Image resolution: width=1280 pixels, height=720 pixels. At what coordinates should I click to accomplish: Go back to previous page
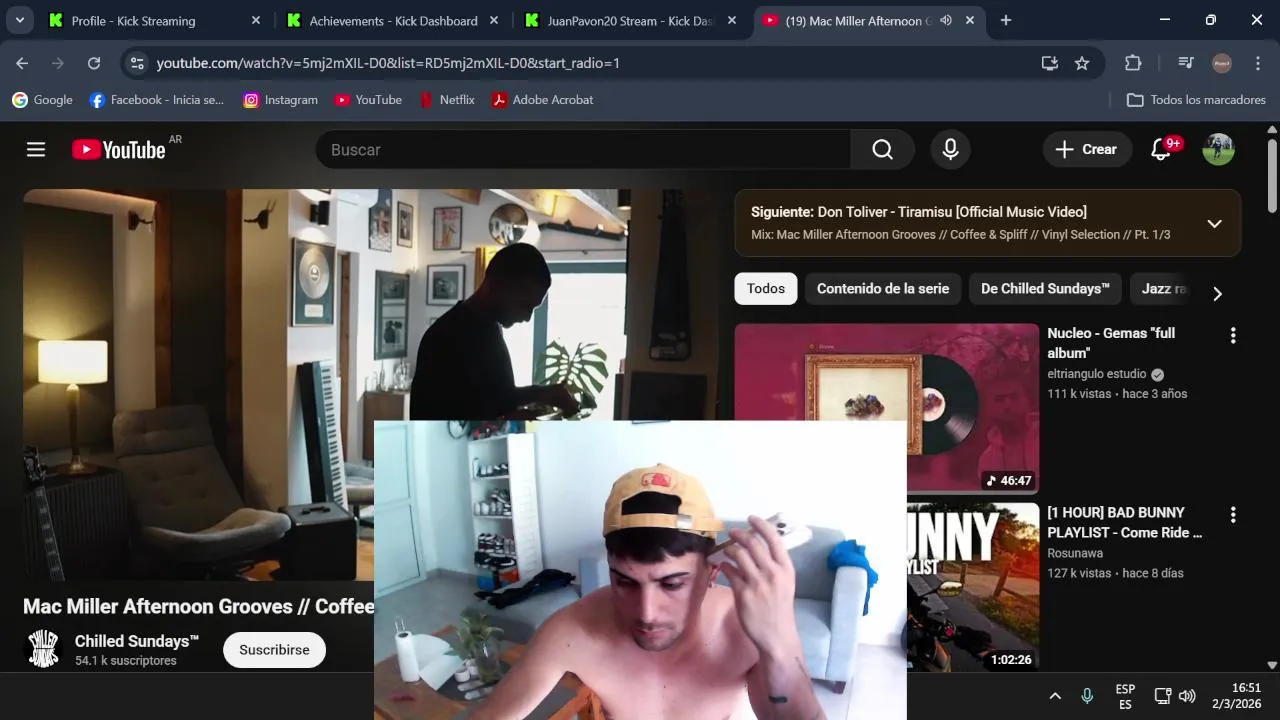22,63
